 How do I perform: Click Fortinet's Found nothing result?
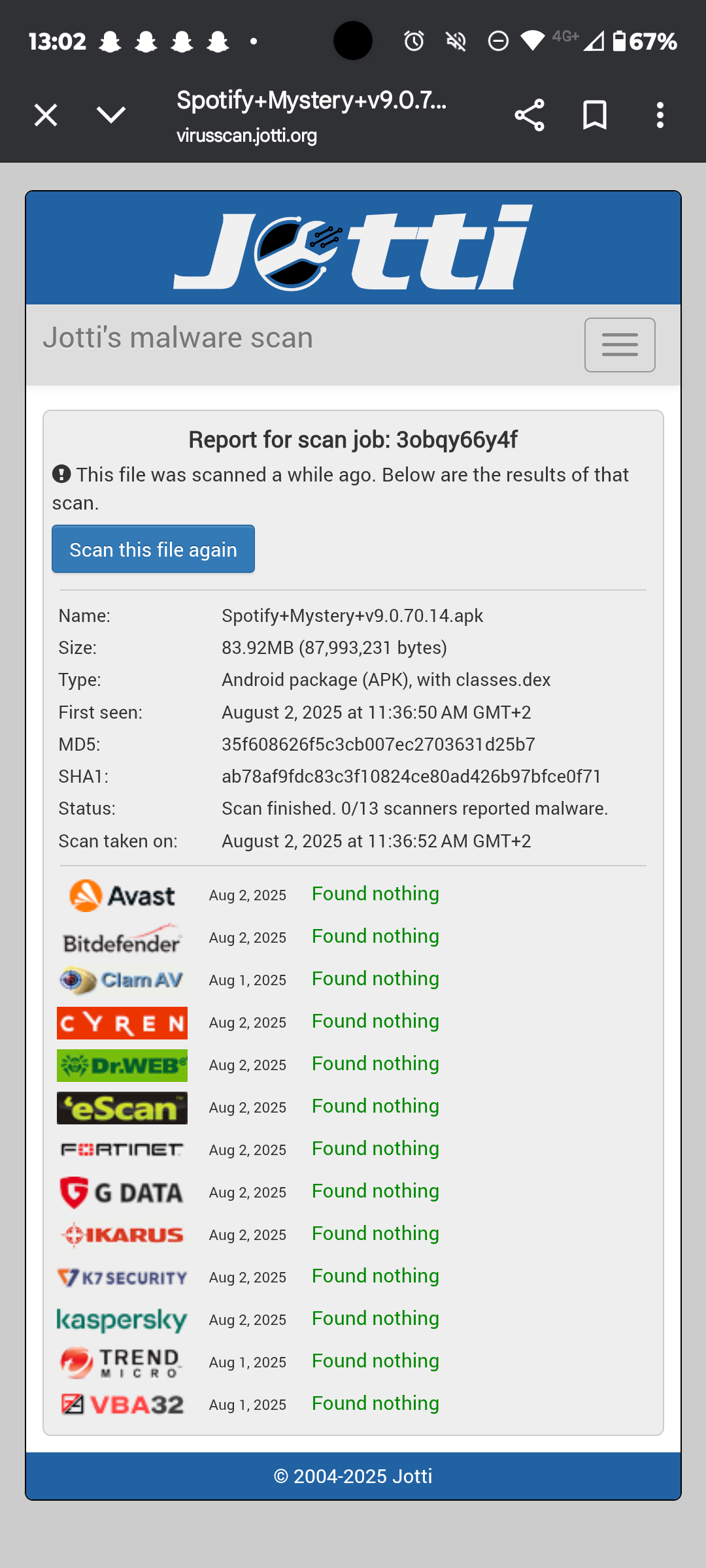coord(375,1149)
